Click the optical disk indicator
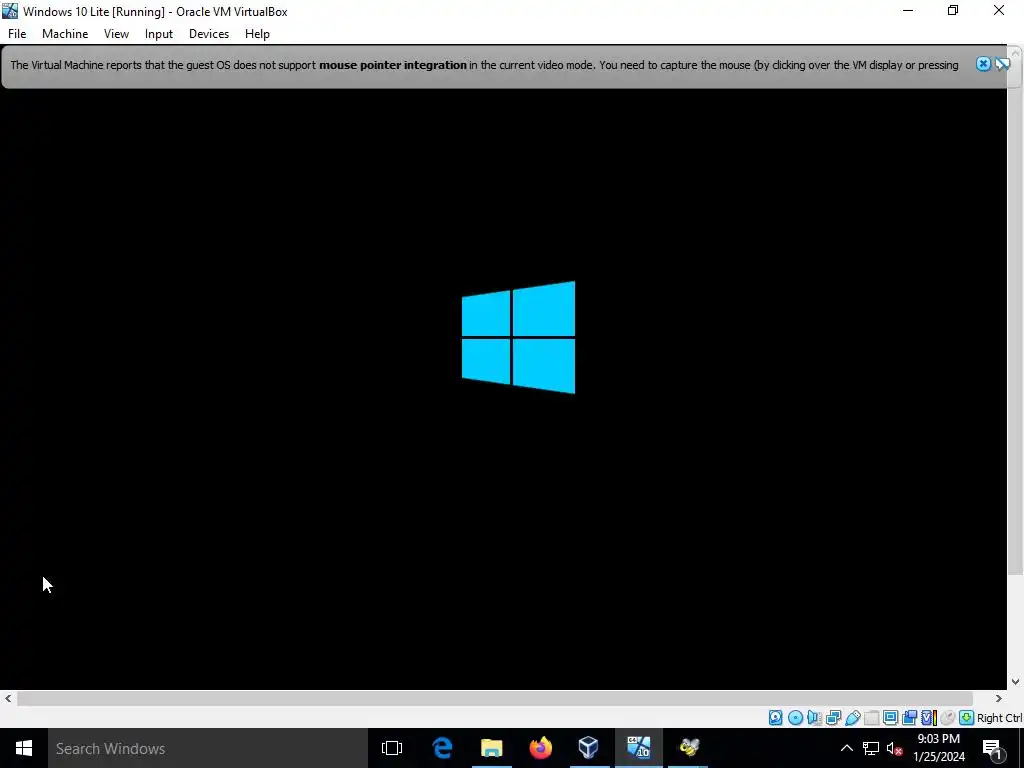Viewport: 1024px width, 768px height. coord(795,718)
